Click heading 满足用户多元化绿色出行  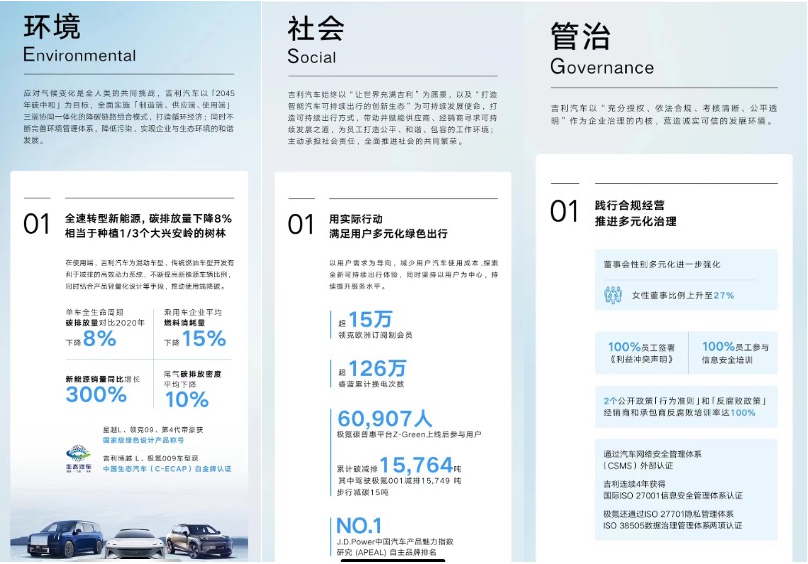click(x=389, y=234)
